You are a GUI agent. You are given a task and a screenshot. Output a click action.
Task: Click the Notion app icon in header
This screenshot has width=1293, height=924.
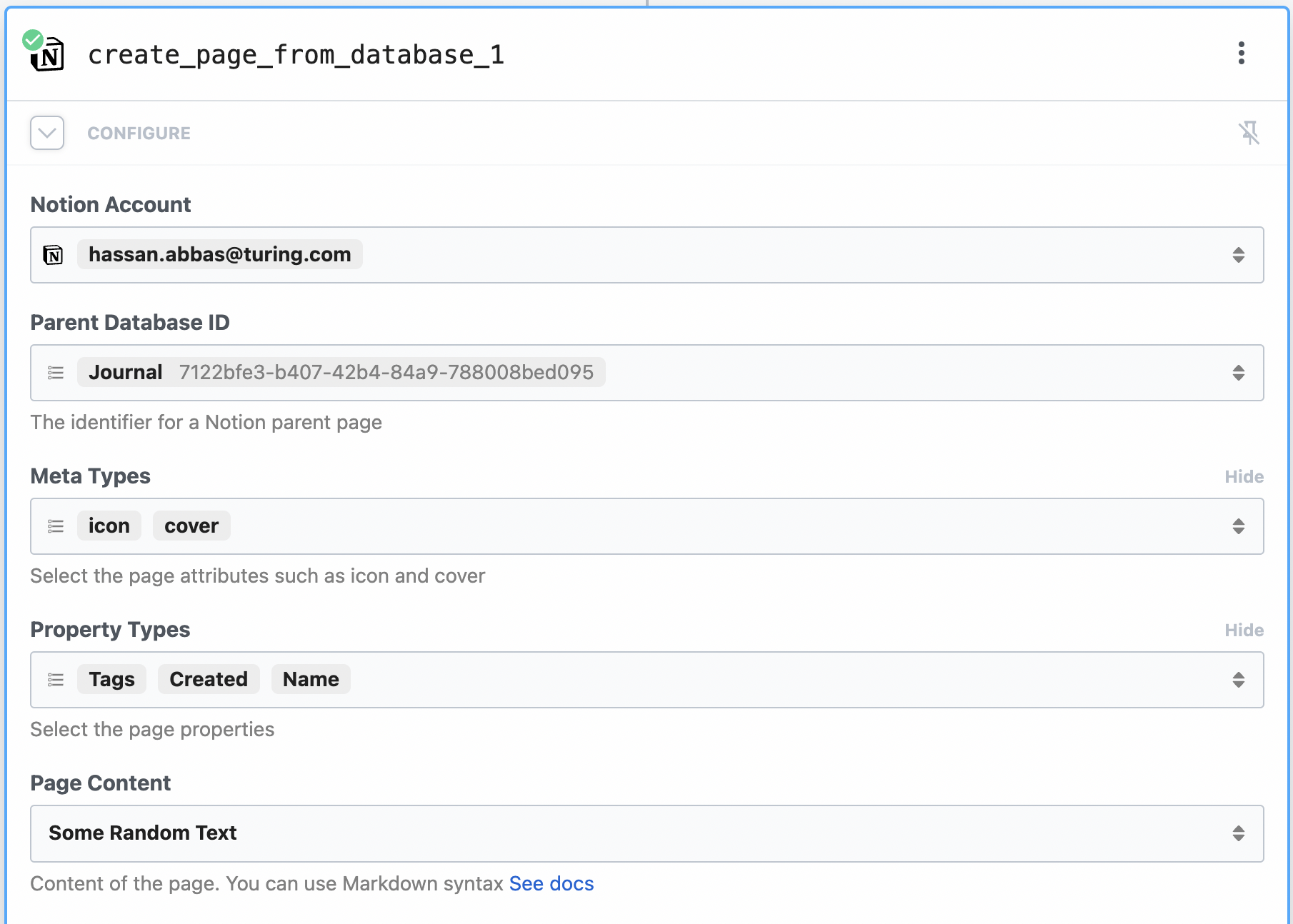click(48, 54)
